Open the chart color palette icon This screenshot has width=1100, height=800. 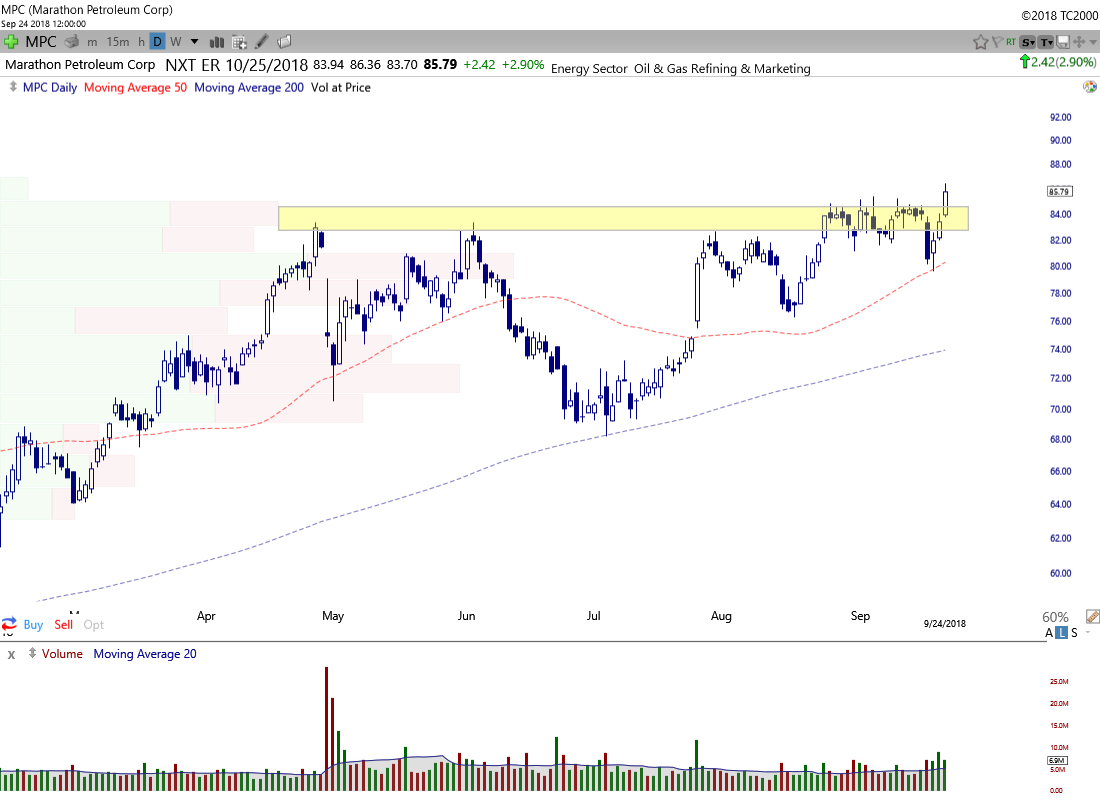(1089, 87)
